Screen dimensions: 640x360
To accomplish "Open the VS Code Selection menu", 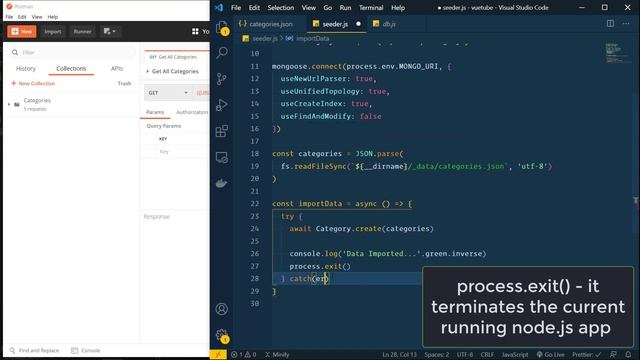I will point(280,8).
